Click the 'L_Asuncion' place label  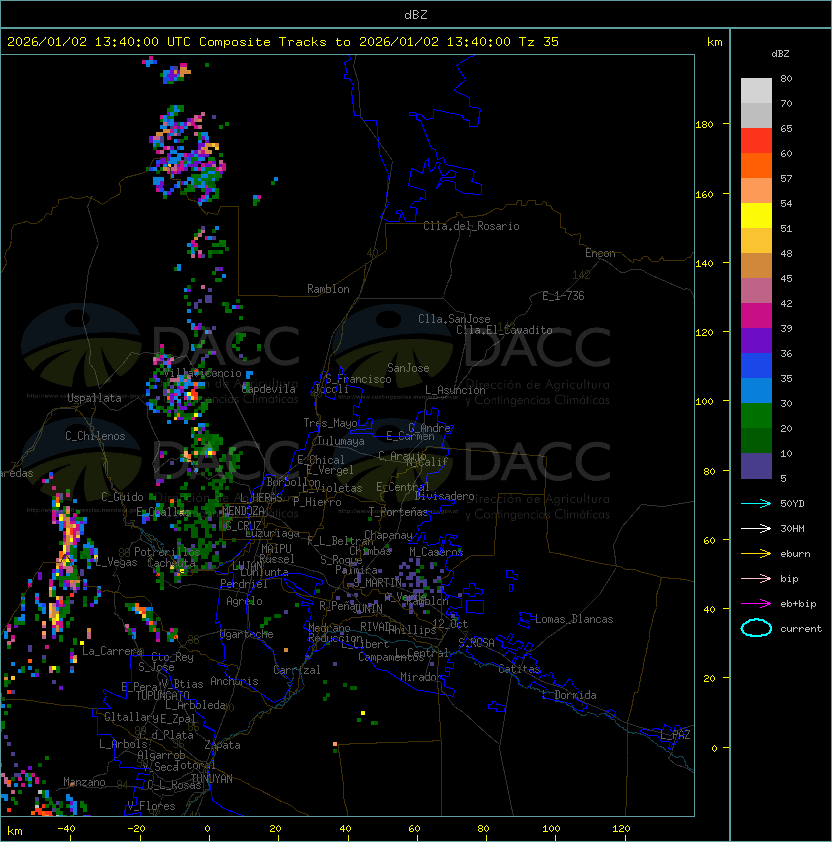click(x=455, y=389)
